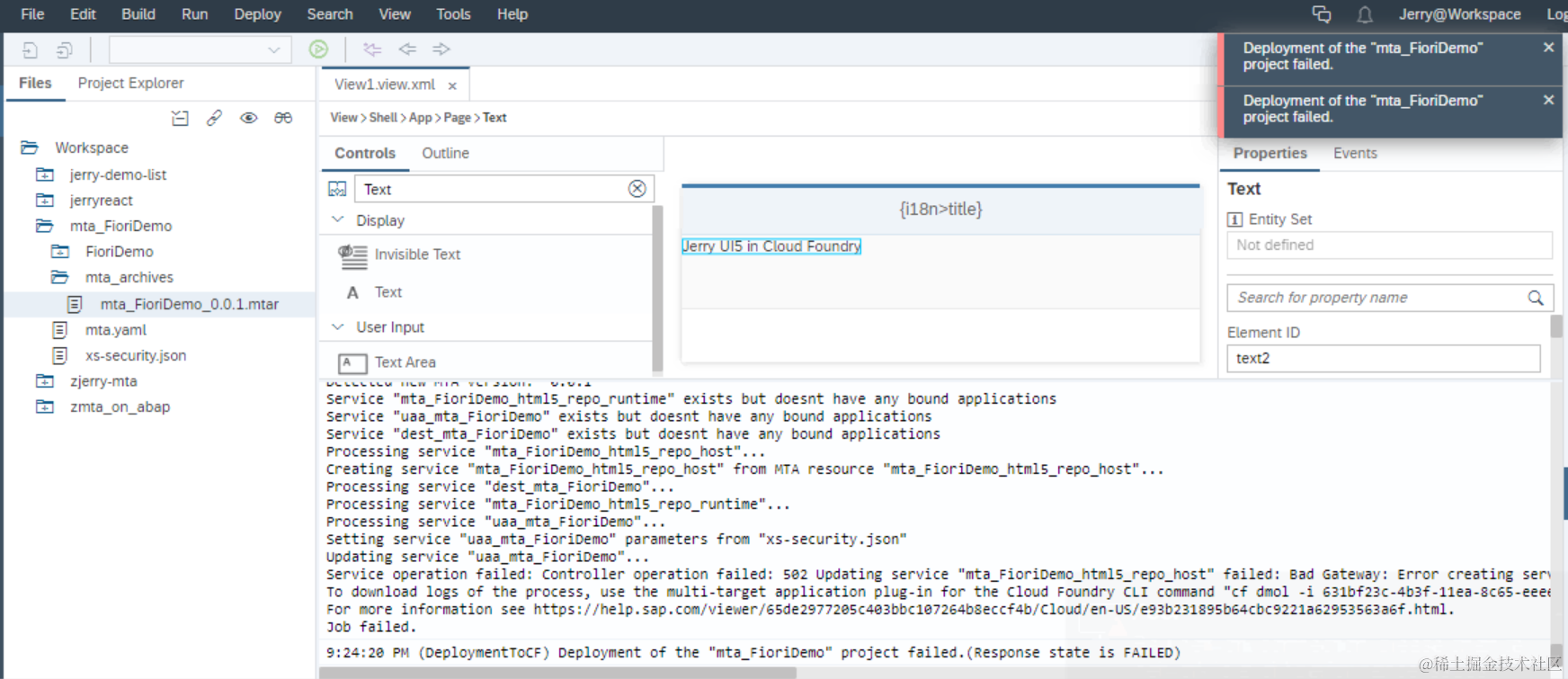Toggle show hidden files eye icon
This screenshot has height=679, width=1568.
click(x=249, y=118)
